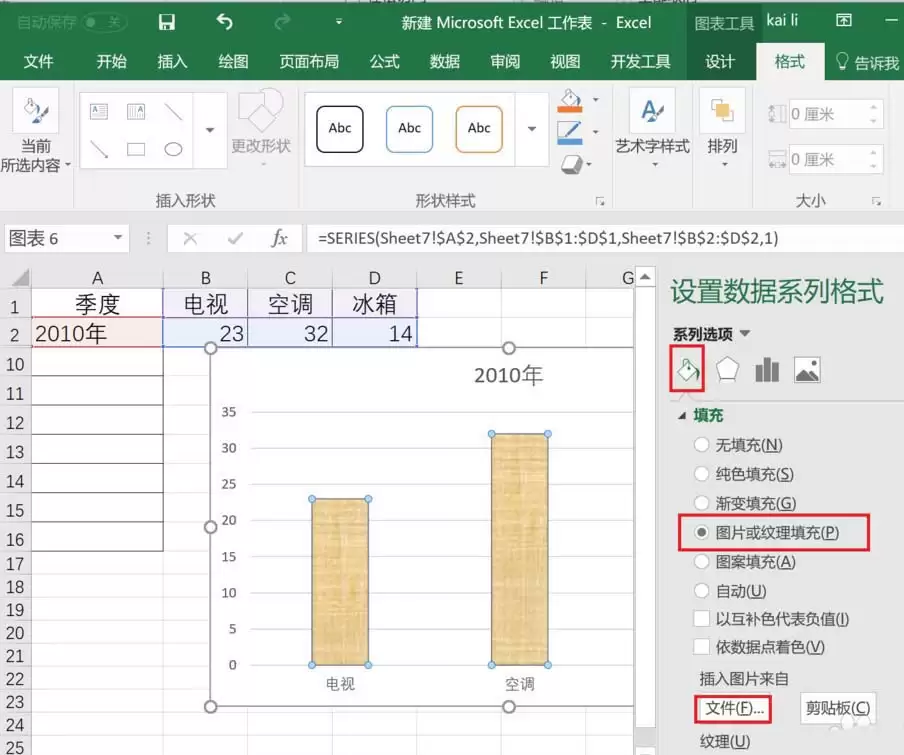Select cell A2 containing 2010年
This screenshot has height=755, width=904.
point(97,333)
